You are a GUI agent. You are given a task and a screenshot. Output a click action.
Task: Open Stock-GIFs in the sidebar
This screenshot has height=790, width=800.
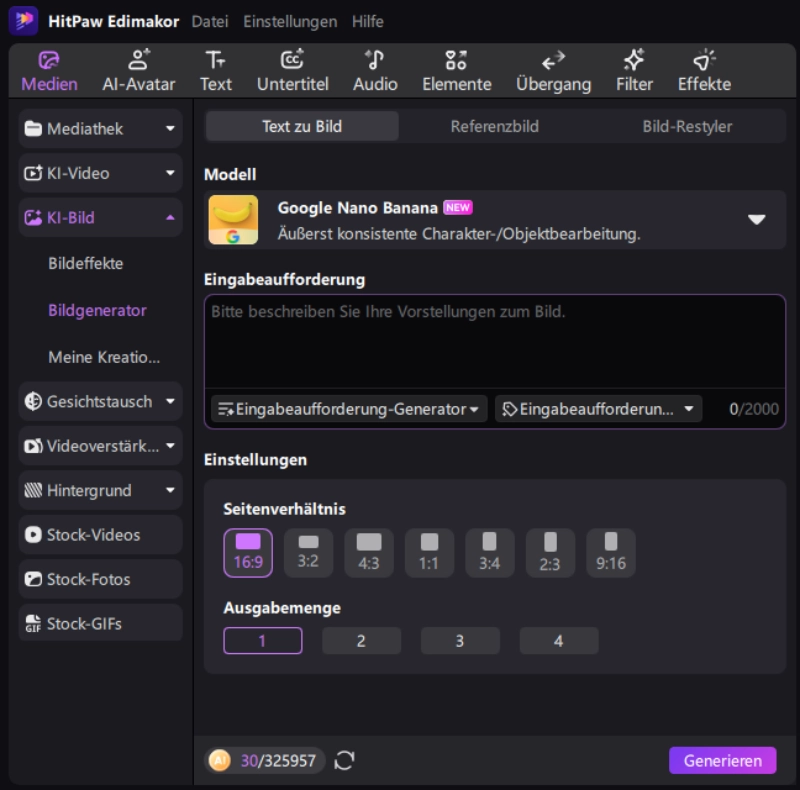coord(100,623)
